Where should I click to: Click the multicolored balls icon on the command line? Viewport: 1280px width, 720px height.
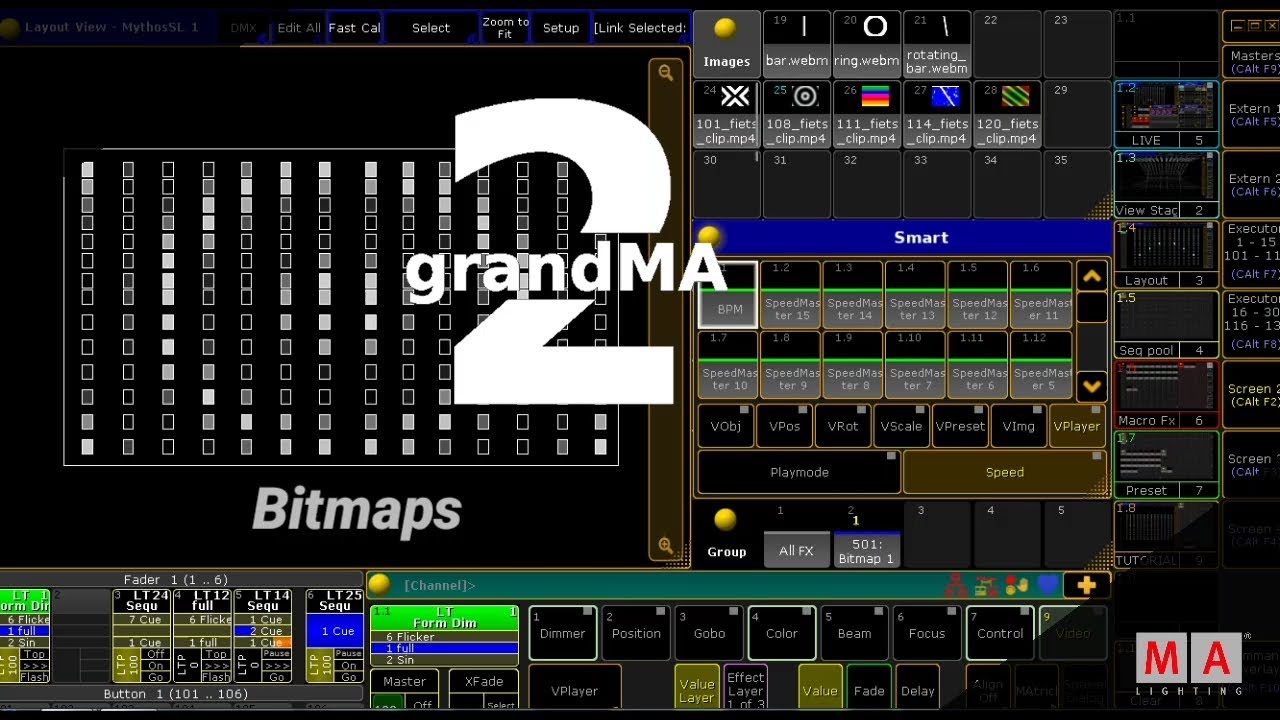pos(1017,585)
